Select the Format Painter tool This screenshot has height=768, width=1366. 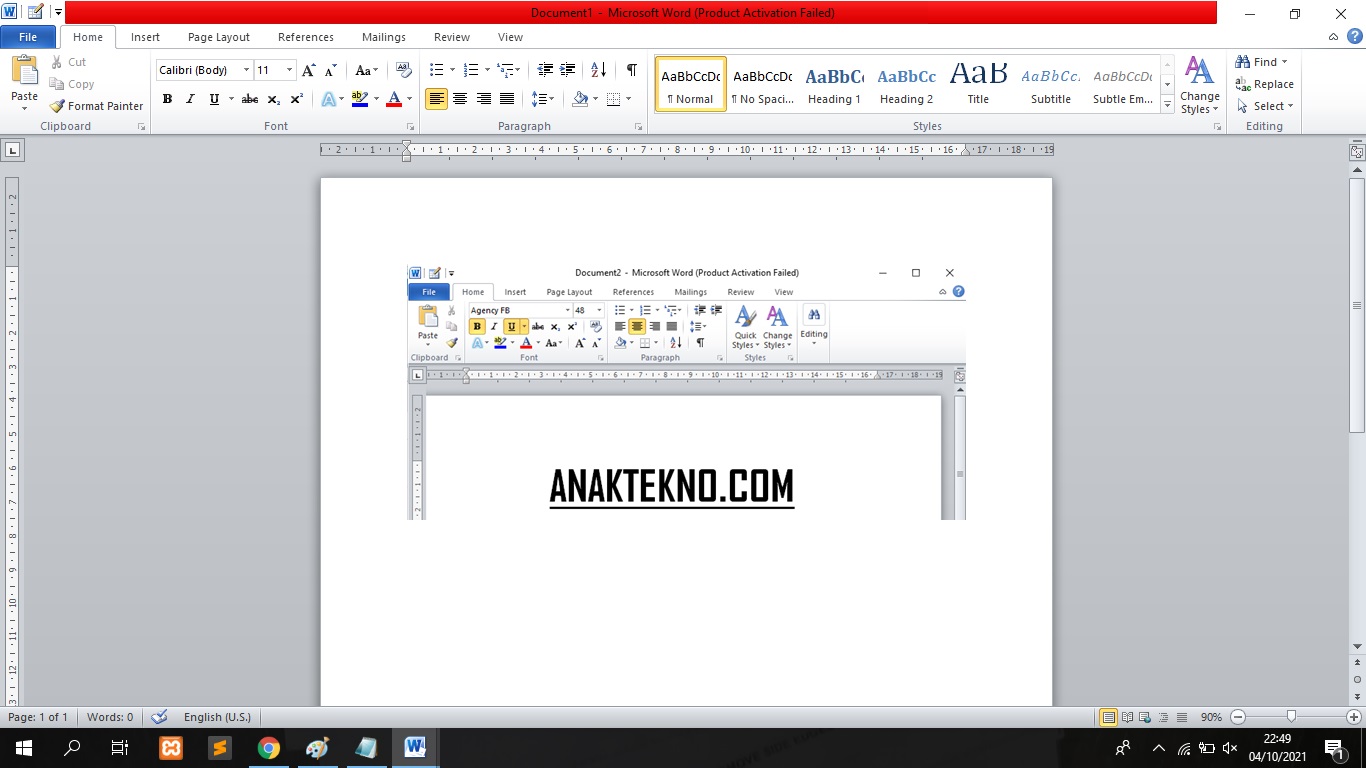tap(96, 105)
